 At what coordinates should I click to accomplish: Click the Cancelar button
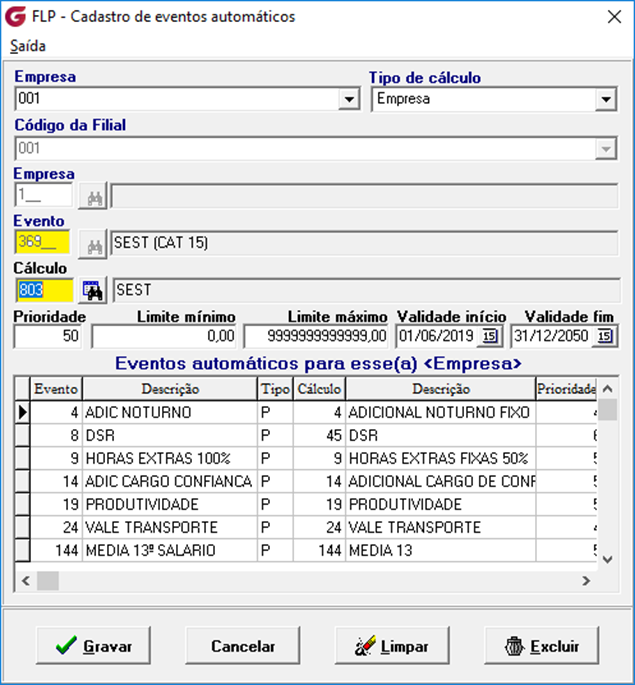[243, 646]
